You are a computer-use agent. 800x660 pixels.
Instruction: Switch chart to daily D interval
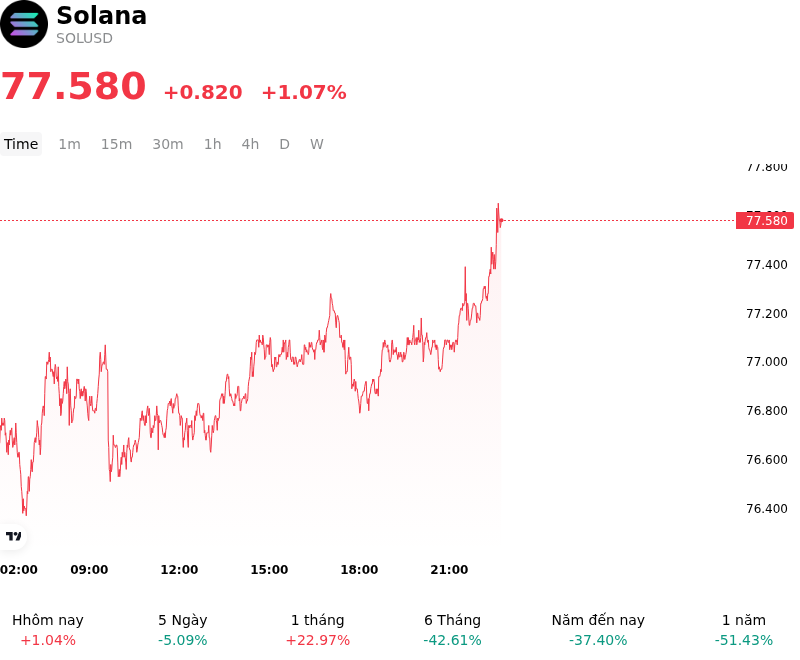[285, 144]
